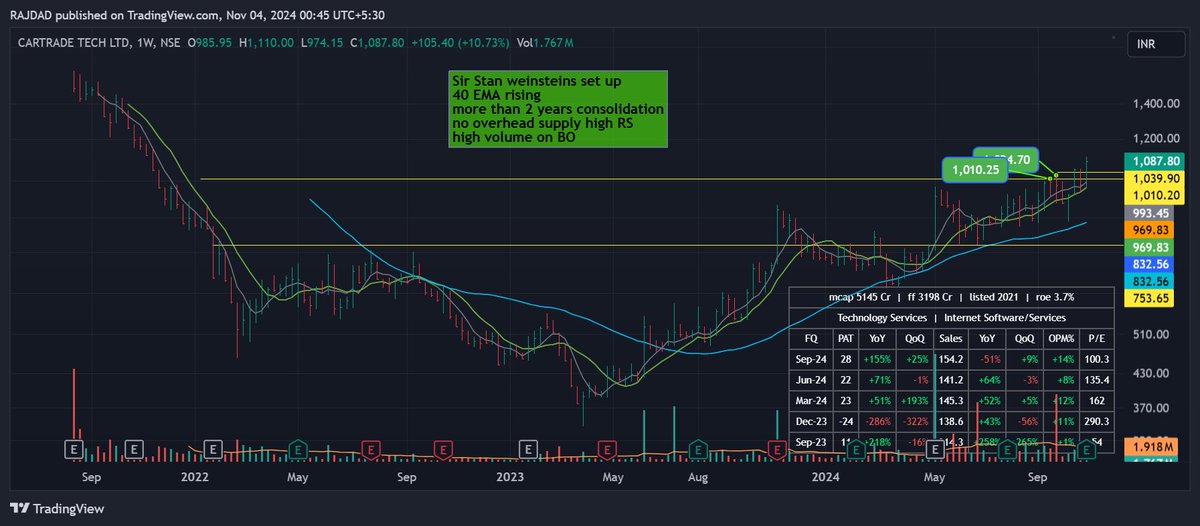The image size is (1200, 526).
Task: Click the Dec-23 row label in the table
Action: tap(811, 421)
